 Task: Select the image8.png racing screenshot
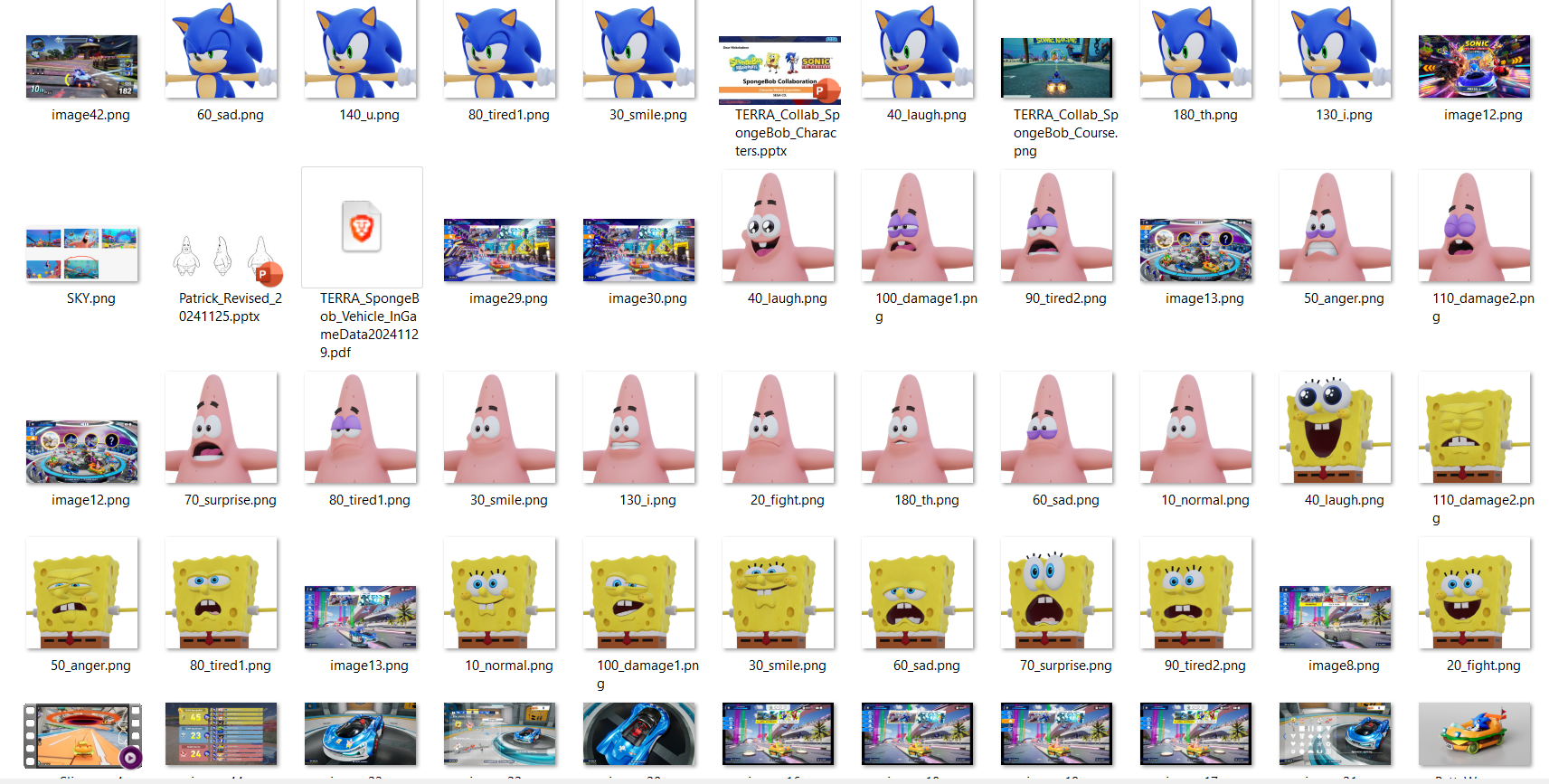point(1336,618)
